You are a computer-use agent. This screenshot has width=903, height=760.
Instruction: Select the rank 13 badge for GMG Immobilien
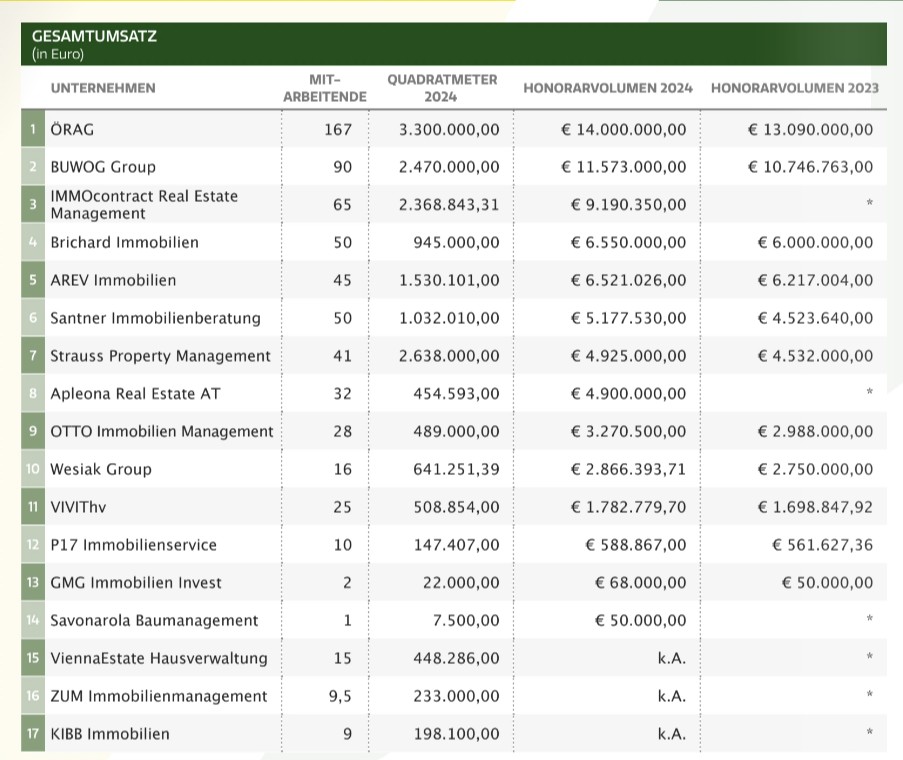[33, 582]
